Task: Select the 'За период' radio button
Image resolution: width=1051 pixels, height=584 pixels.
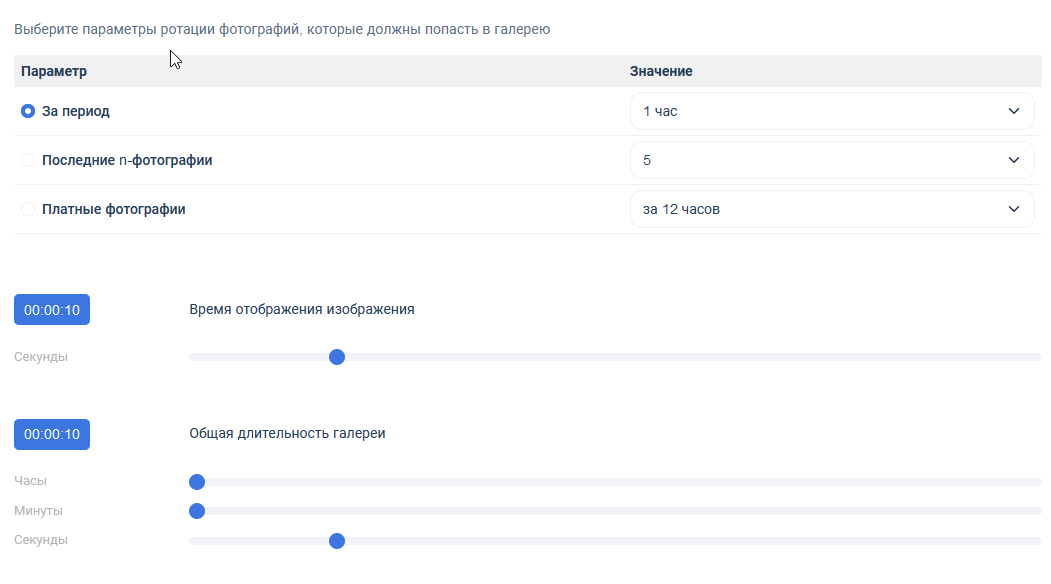Action: (x=28, y=111)
